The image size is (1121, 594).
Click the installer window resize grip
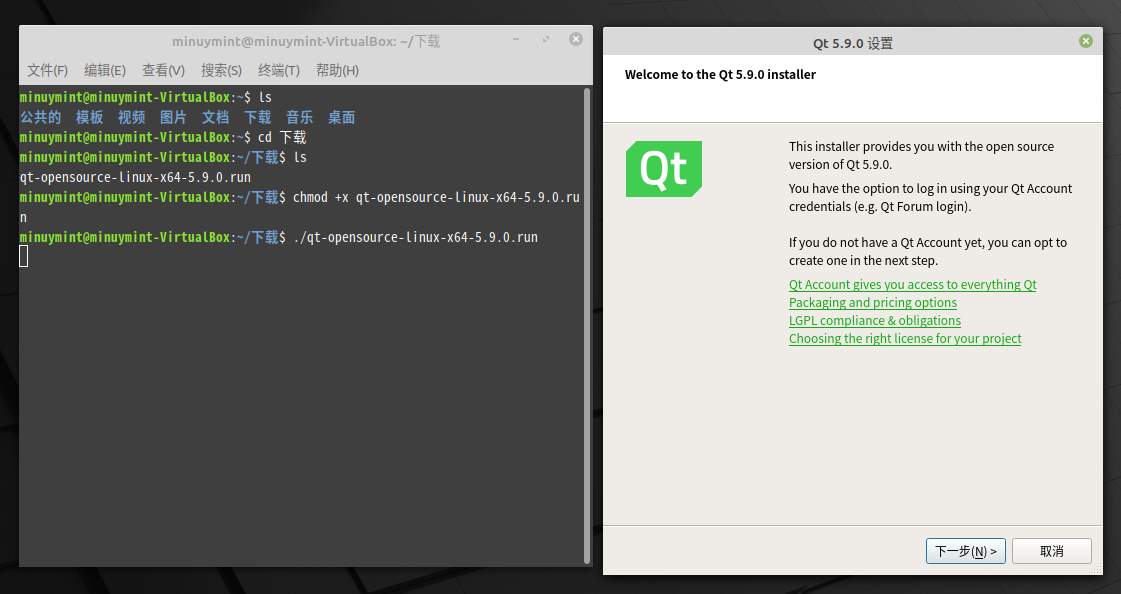tap(1097, 569)
